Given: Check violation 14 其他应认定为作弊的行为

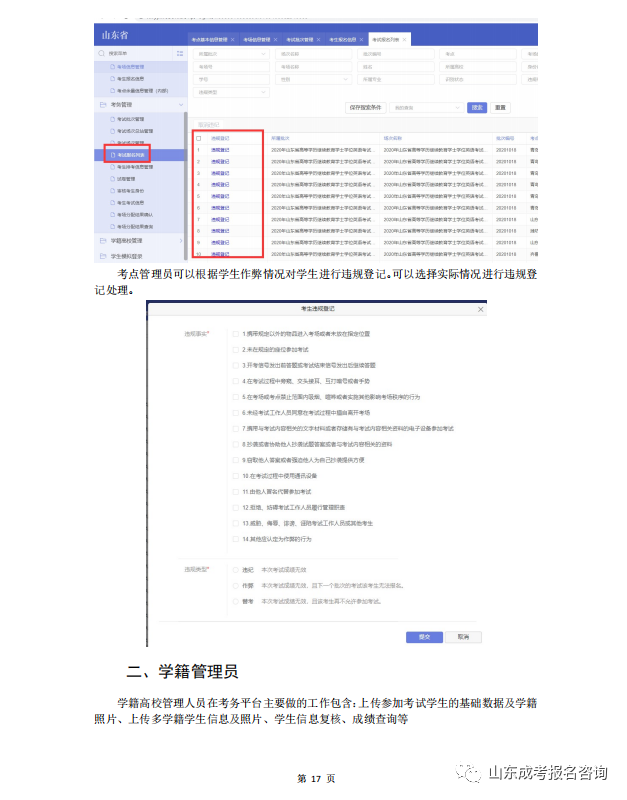Looking at the screenshot, I should pos(235,539).
